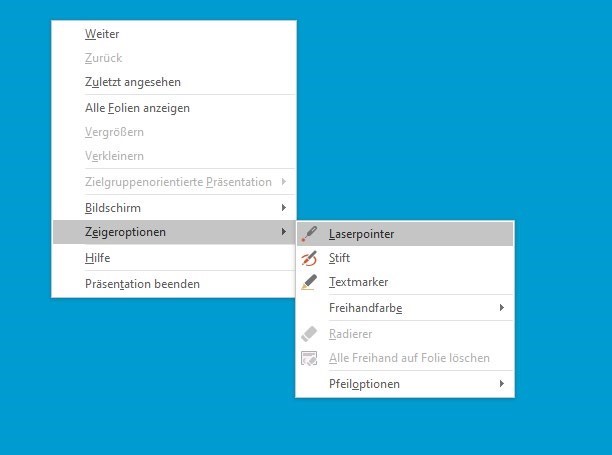The height and width of the screenshot is (455, 612).
Task: Click the Zeigeroptionen submenu arrow
Action: click(284, 233)
